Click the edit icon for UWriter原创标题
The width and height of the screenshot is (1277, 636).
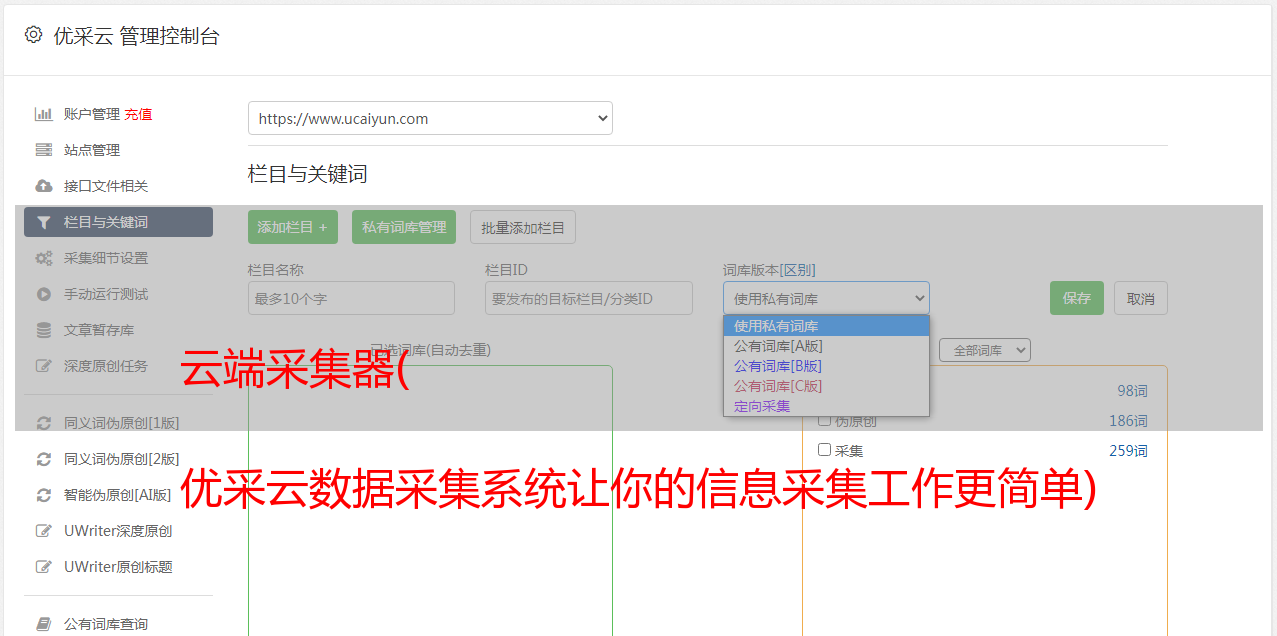43,567
